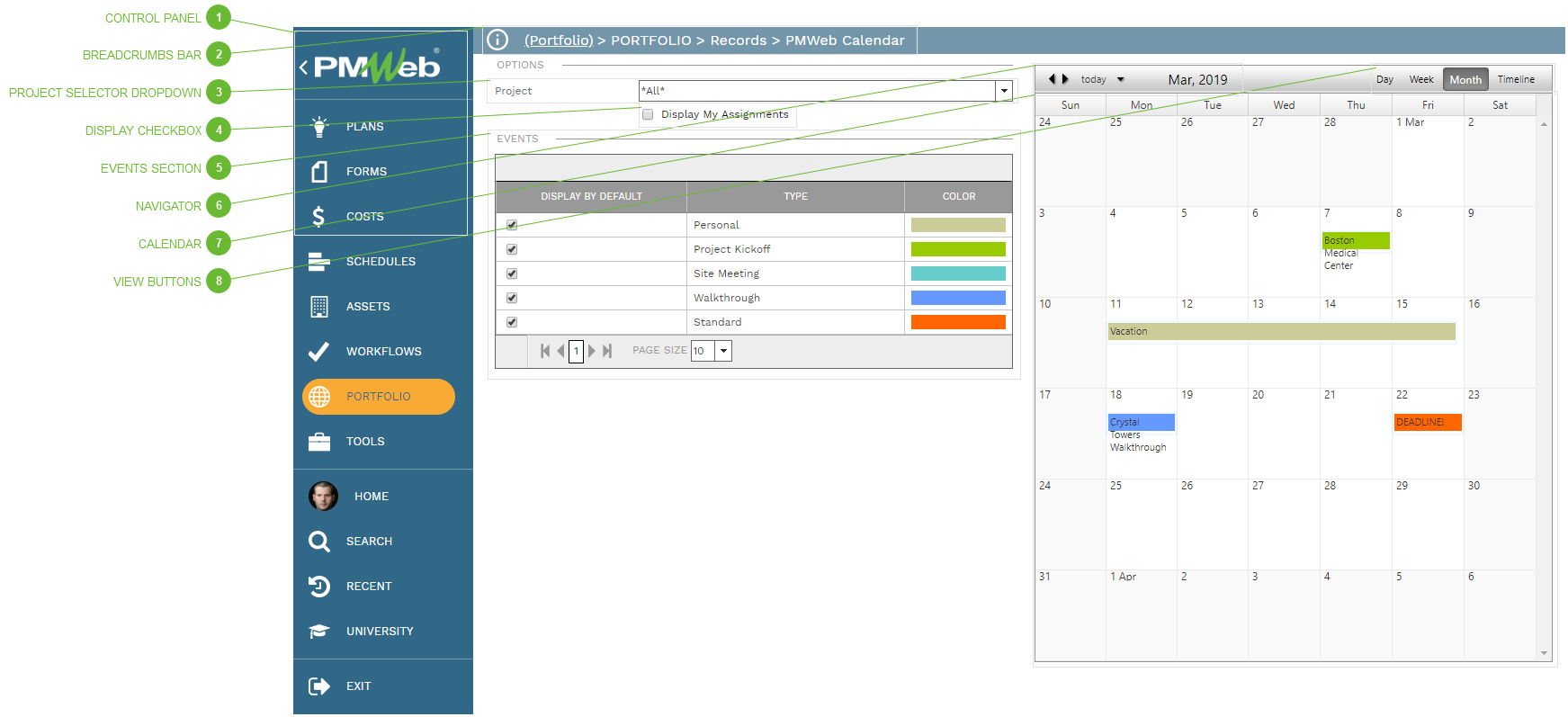Viewport: 1568px width, 717px height.
Task: Click the Exit label
Action: (x=359, y=686)
